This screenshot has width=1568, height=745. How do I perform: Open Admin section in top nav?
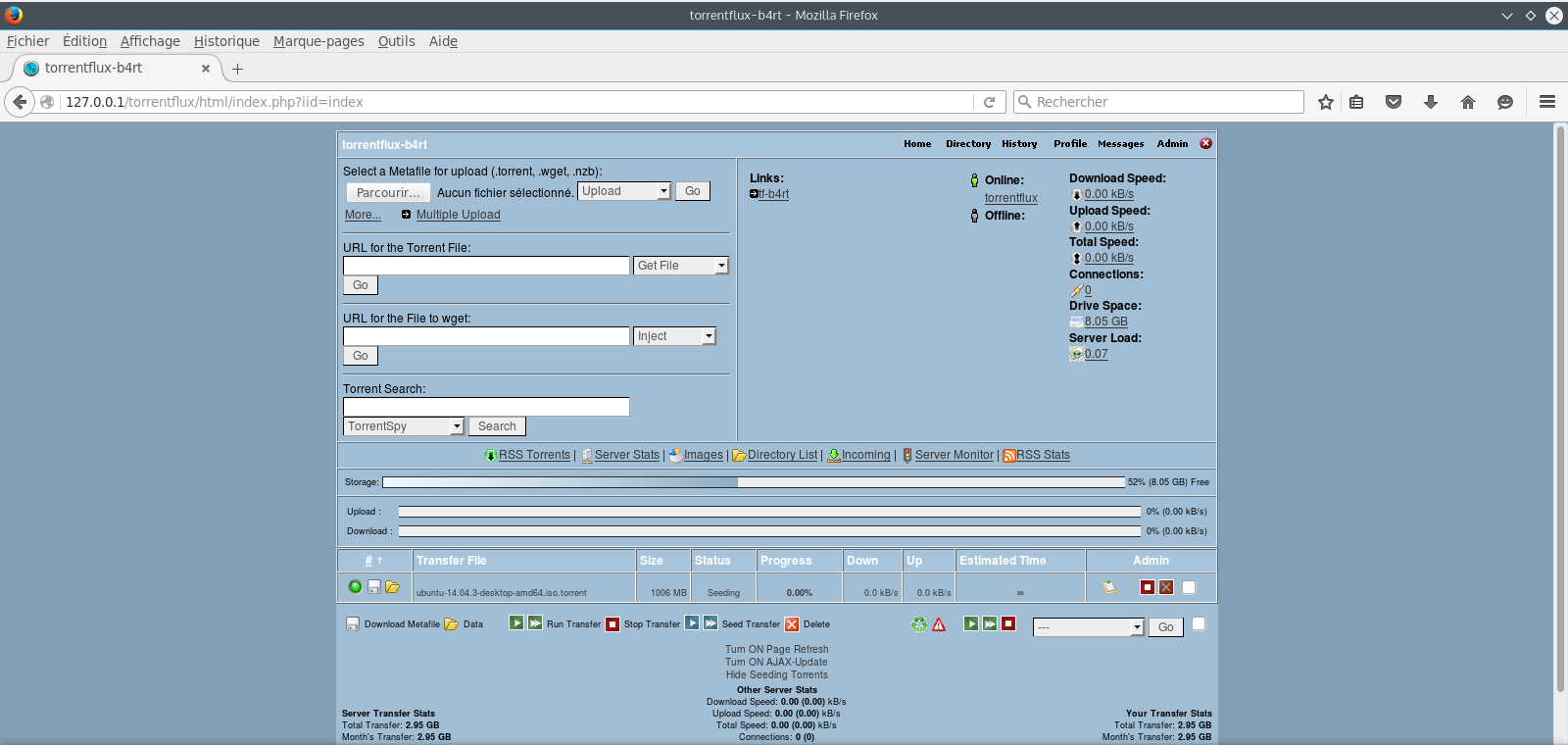(x=1172, y=144)
